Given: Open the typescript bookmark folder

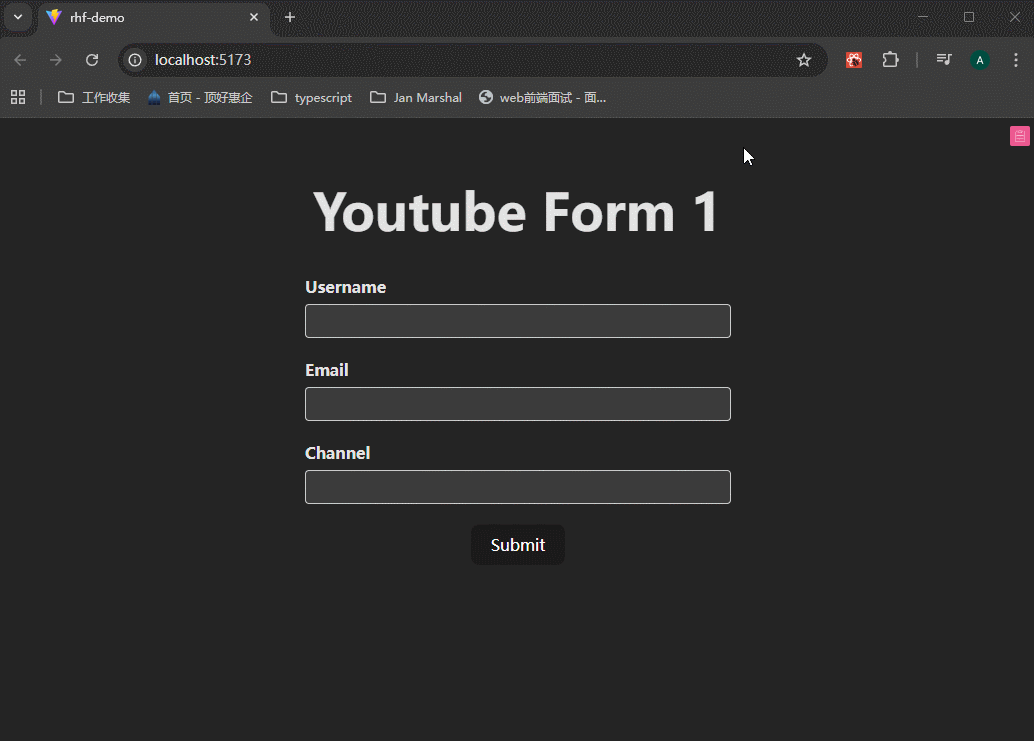Looking at the screenshot, I should point(312,97).
